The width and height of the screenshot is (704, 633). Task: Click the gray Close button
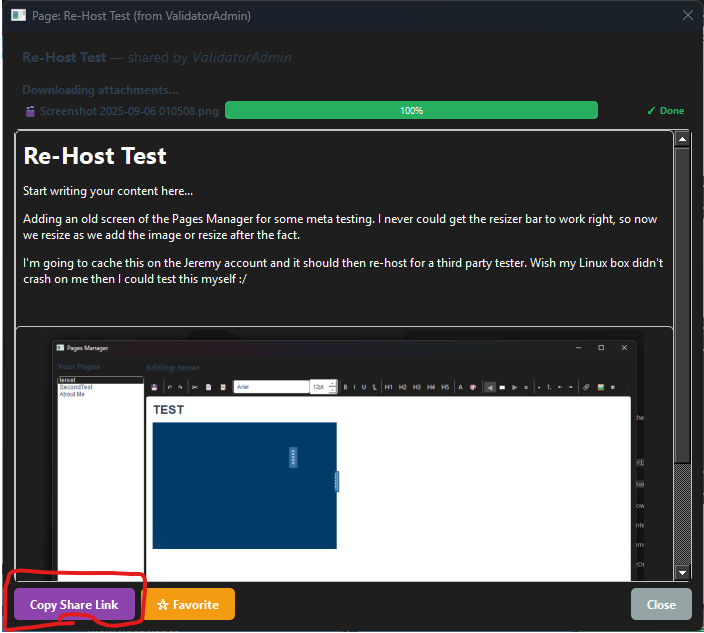pos(661,604)
